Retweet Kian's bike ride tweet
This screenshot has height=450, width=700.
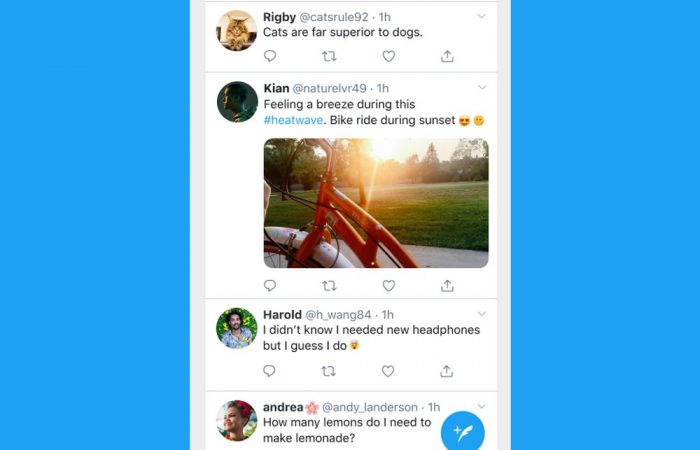pos(329,286)
